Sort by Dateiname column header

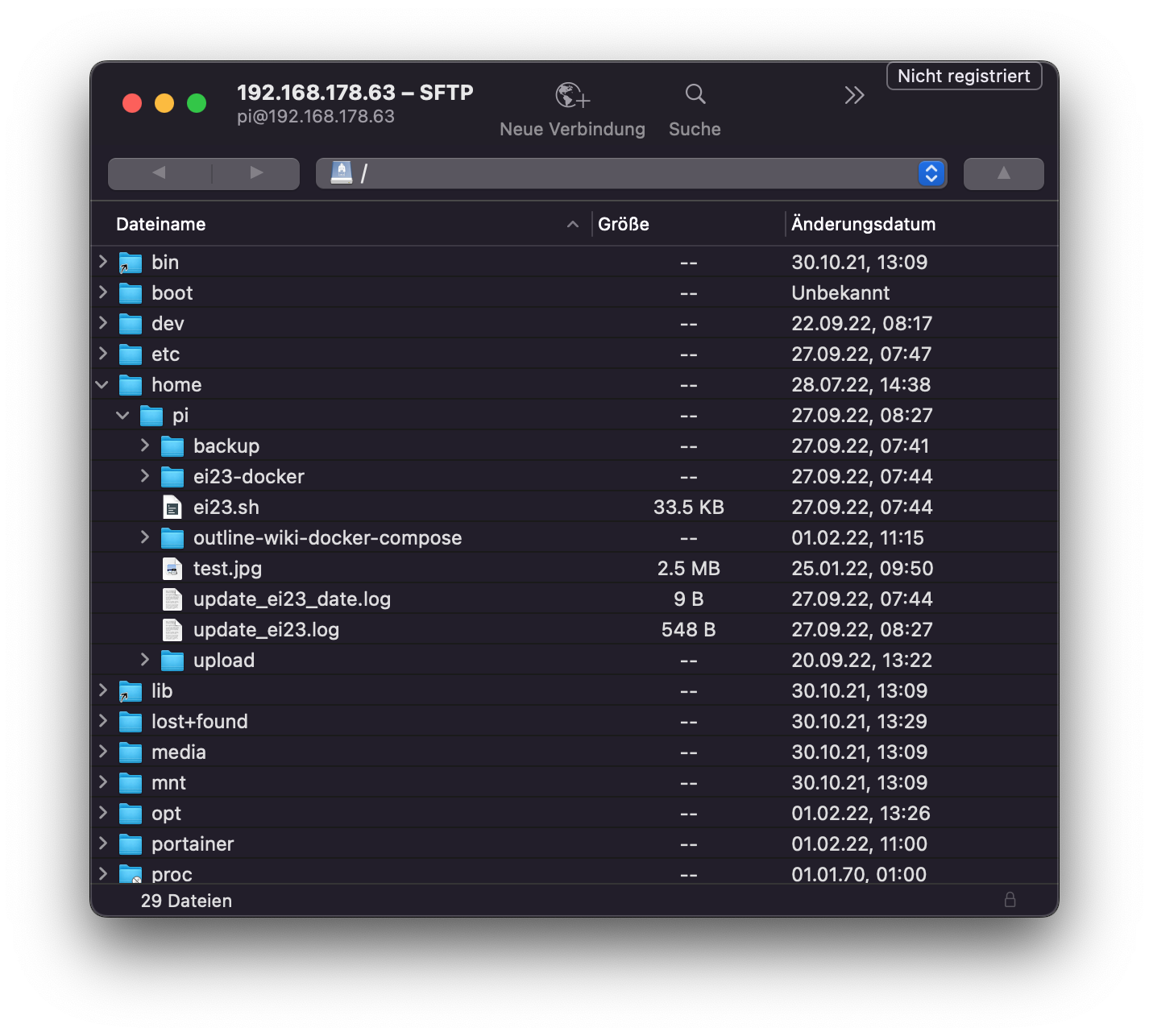(161, 225)
